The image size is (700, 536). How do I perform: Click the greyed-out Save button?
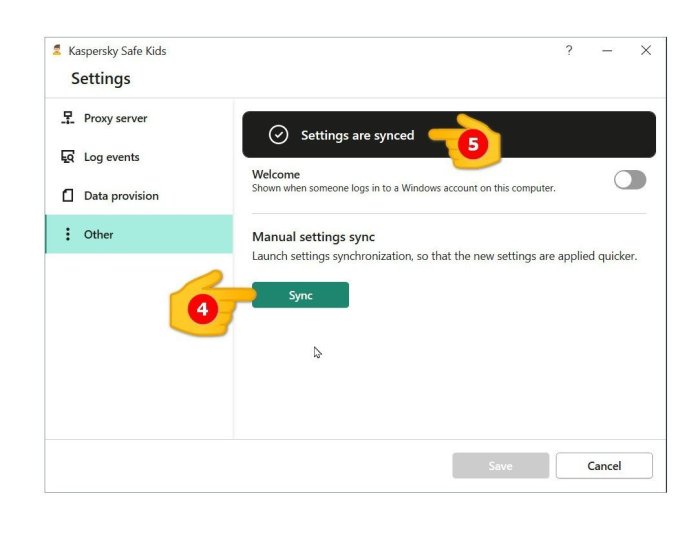(x=500, y=465)
